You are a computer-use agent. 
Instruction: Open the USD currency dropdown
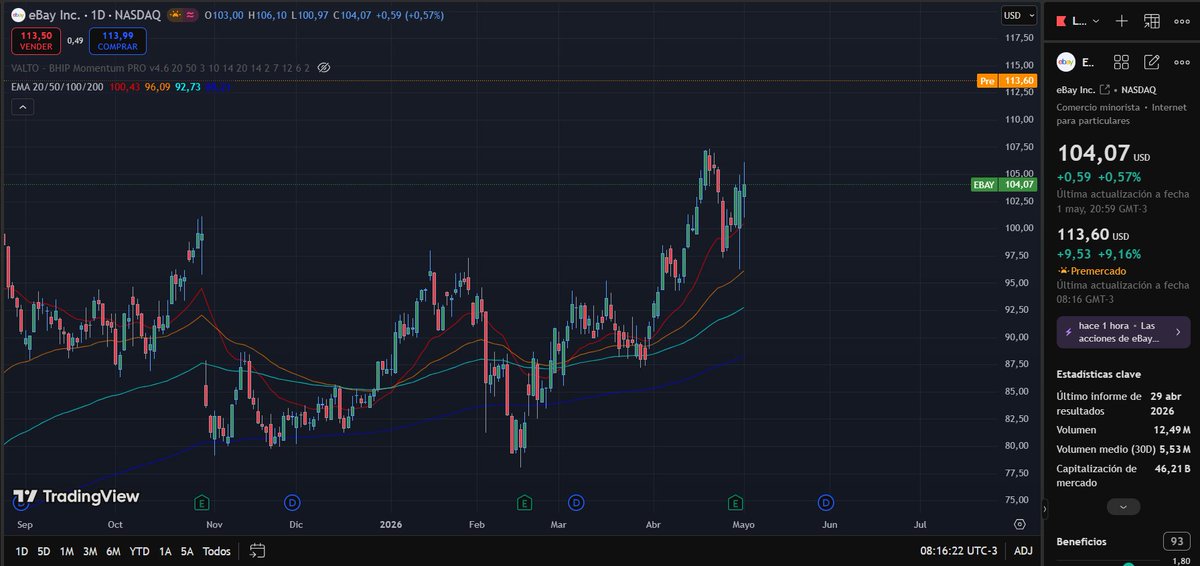[1019, 15]
